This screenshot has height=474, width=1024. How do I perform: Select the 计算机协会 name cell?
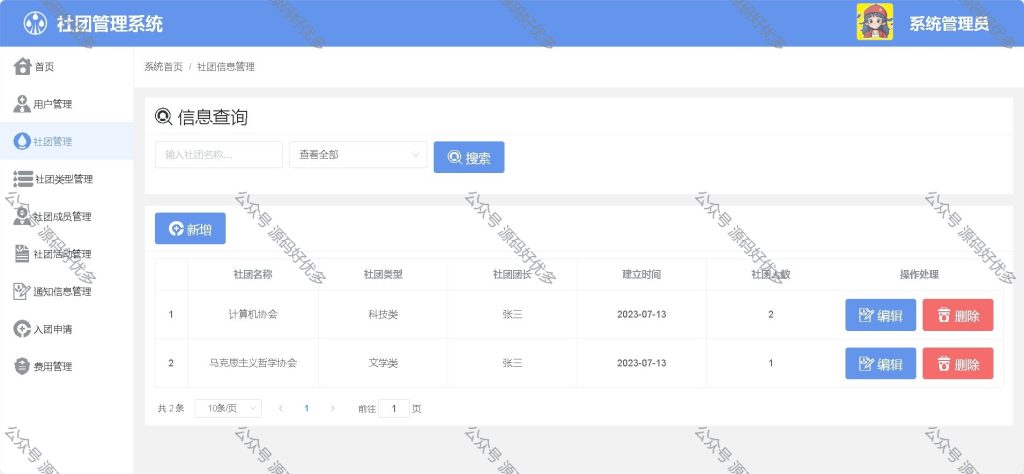pyautogui.click(x=253, y=314)
